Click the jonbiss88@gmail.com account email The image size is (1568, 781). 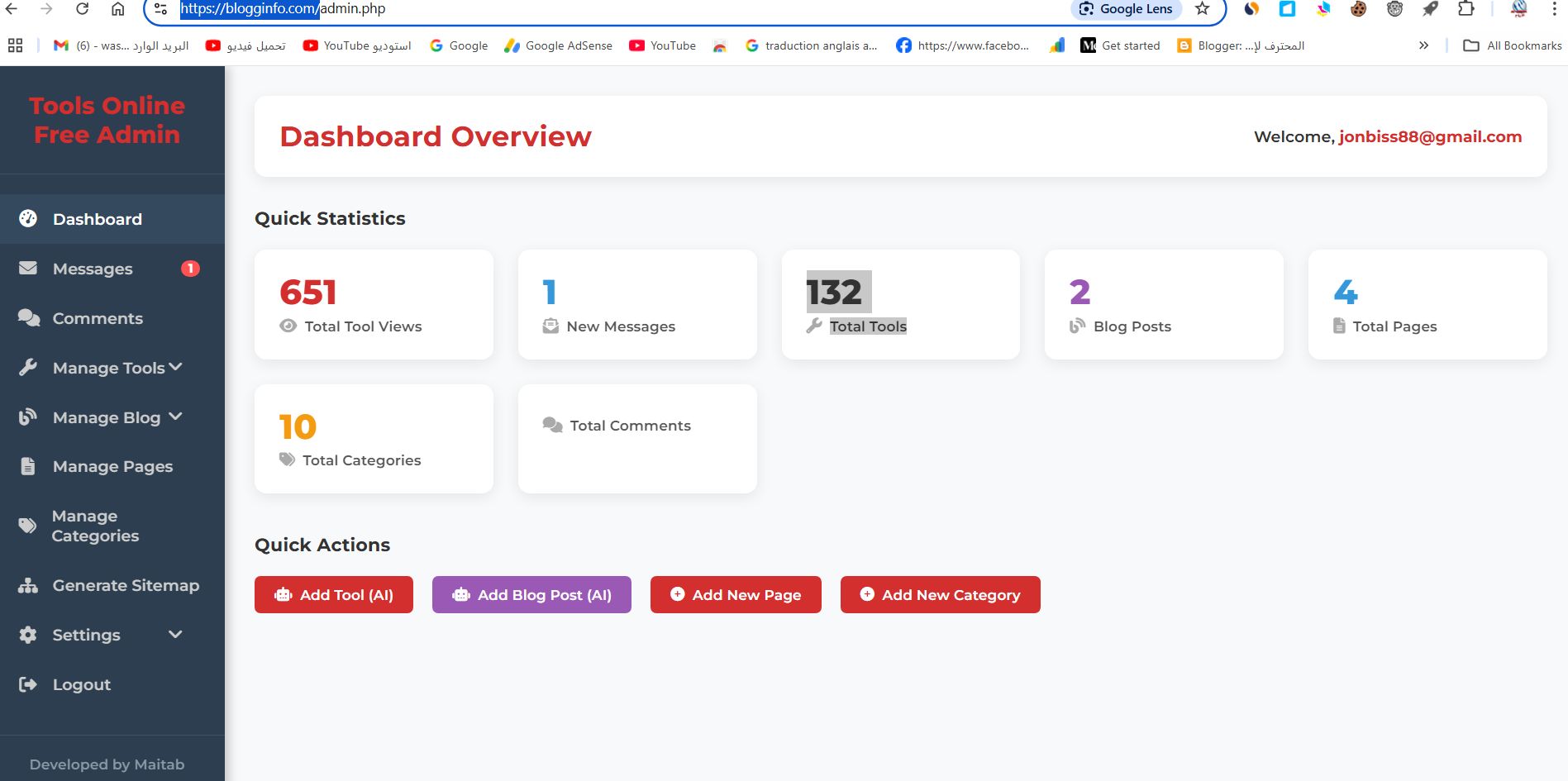(1430, 136)
